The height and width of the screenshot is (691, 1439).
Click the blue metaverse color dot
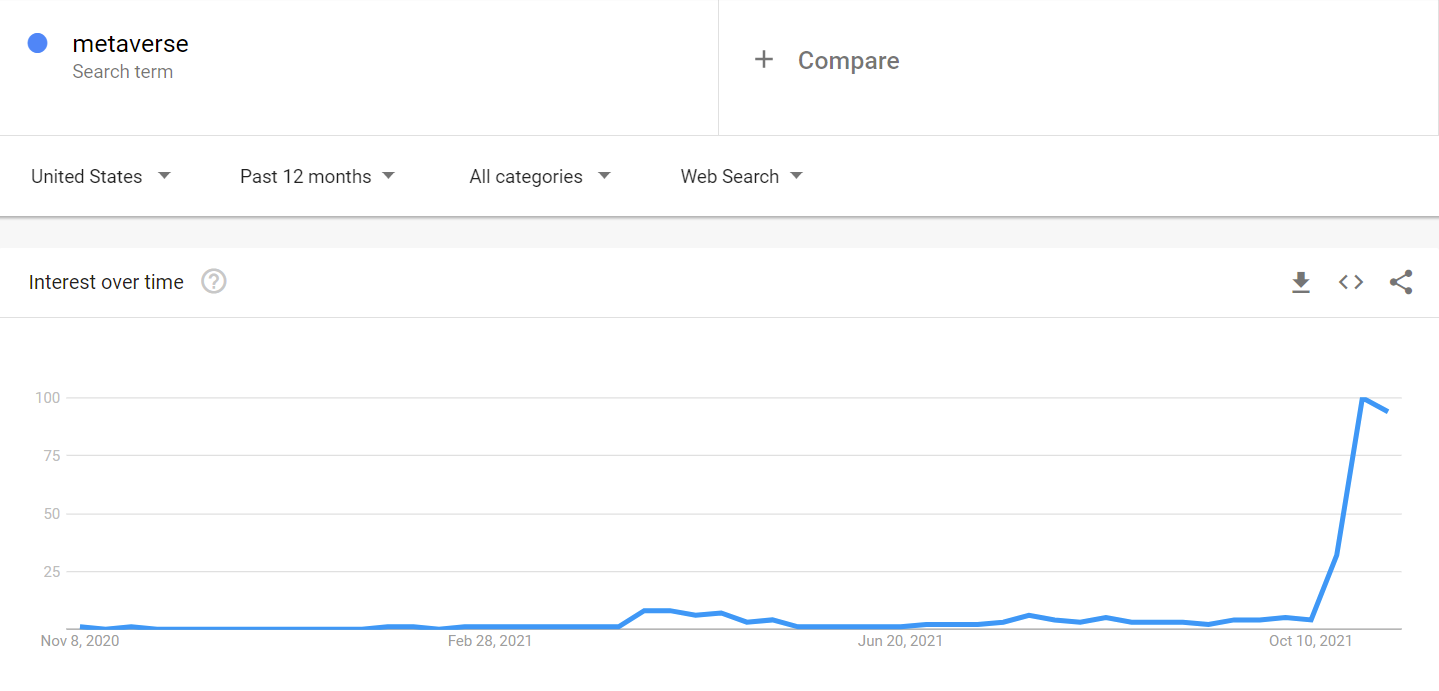[38, 43]
